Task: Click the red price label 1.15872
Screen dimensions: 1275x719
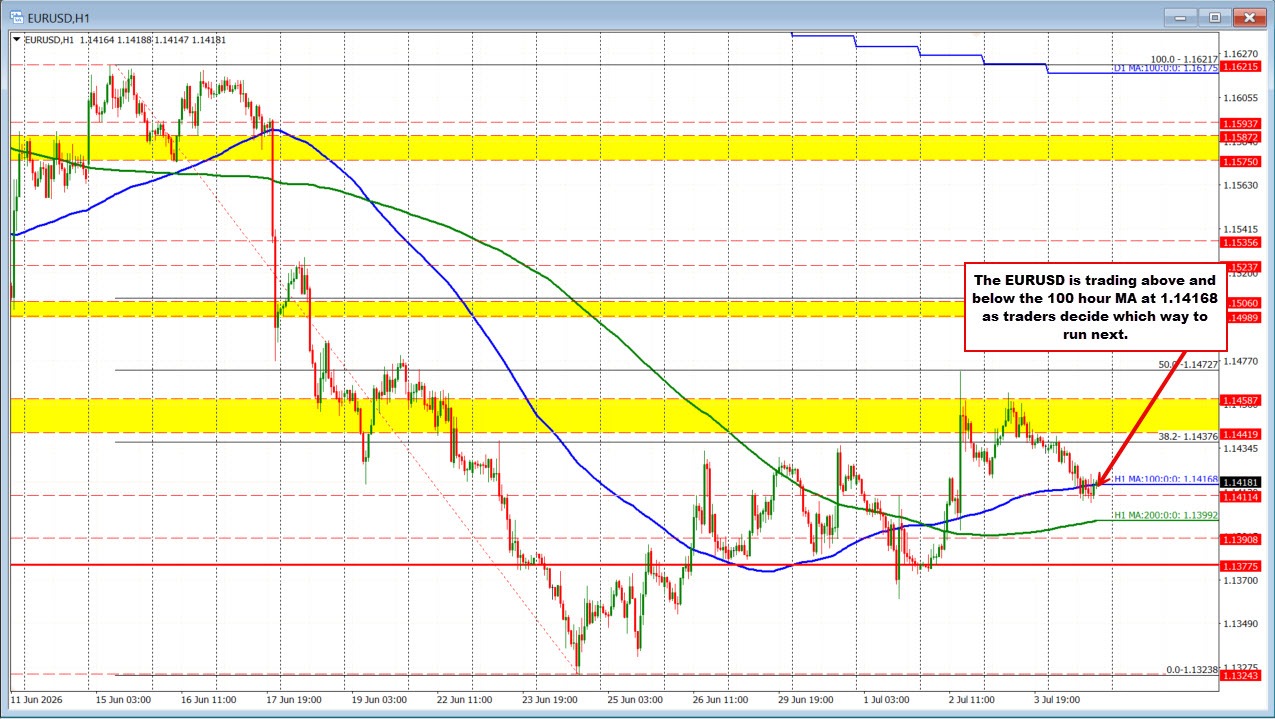Action: tap(1241, 135)
